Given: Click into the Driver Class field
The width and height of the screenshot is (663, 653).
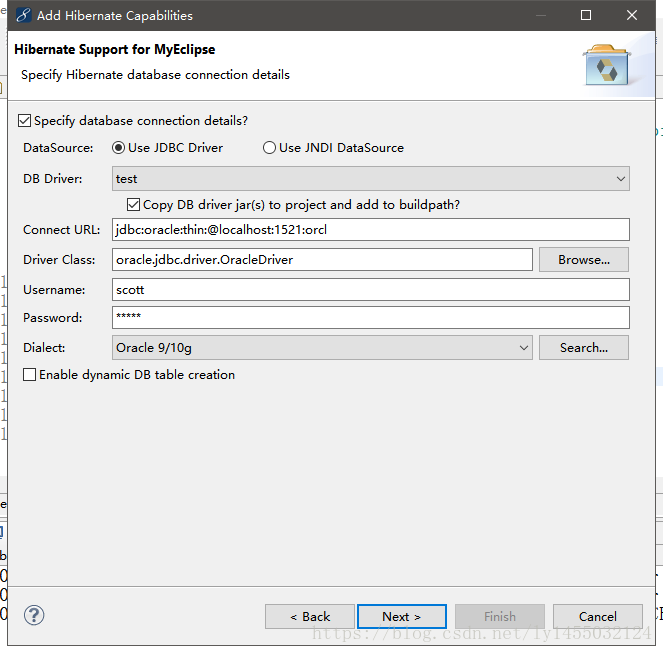Looking at the screenshot, I should click(x=322, y=260).
